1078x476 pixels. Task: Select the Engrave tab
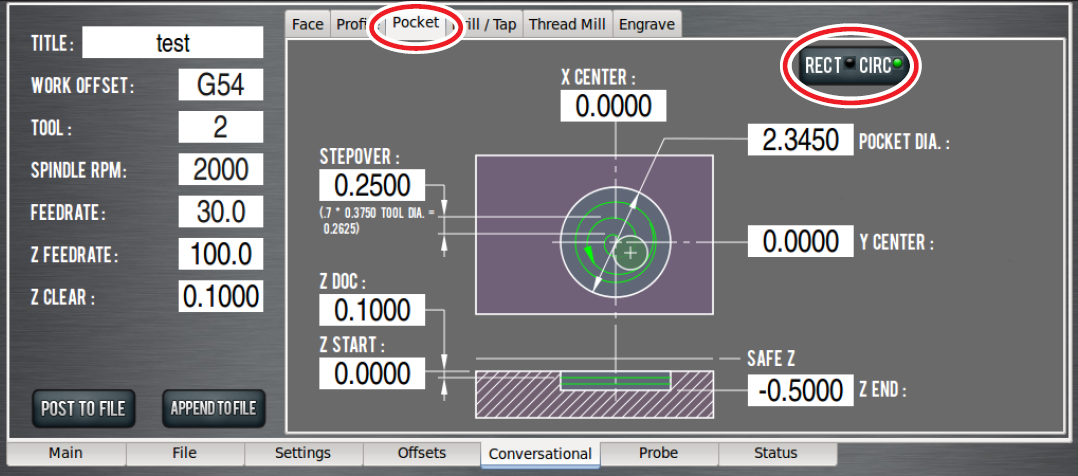click(647, 24)
